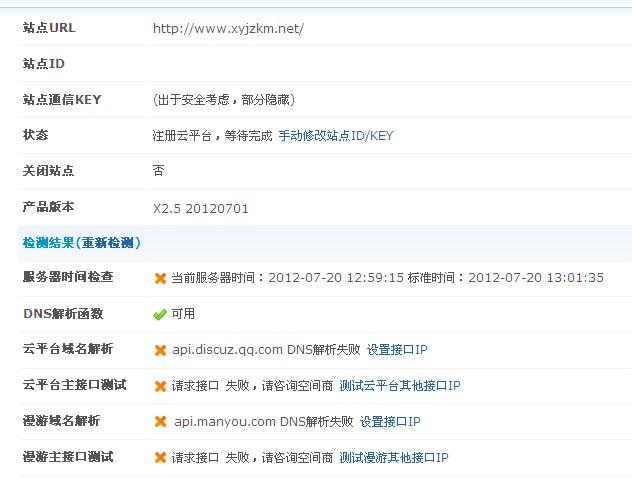Click the 漫游域名解析 label
Image resolution: width=632 pixels, height=485 pixels.
pyautogui.click(x=61, y=421)
